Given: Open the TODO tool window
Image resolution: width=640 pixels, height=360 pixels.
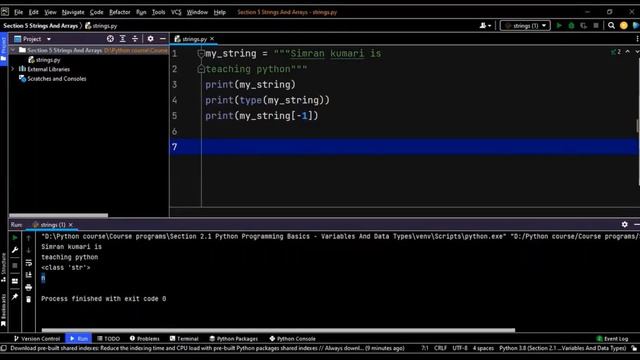Looking at the screenshot, I should pyautogui.click(x=108, y=338).
